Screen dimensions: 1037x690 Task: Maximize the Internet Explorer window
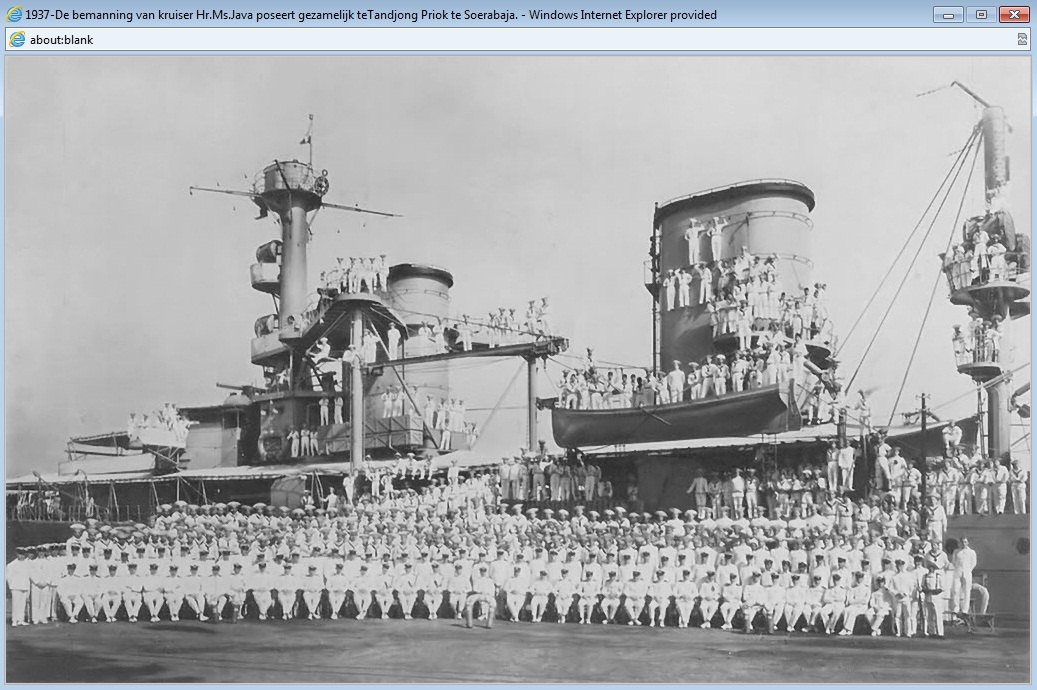[x=981, y=15]
